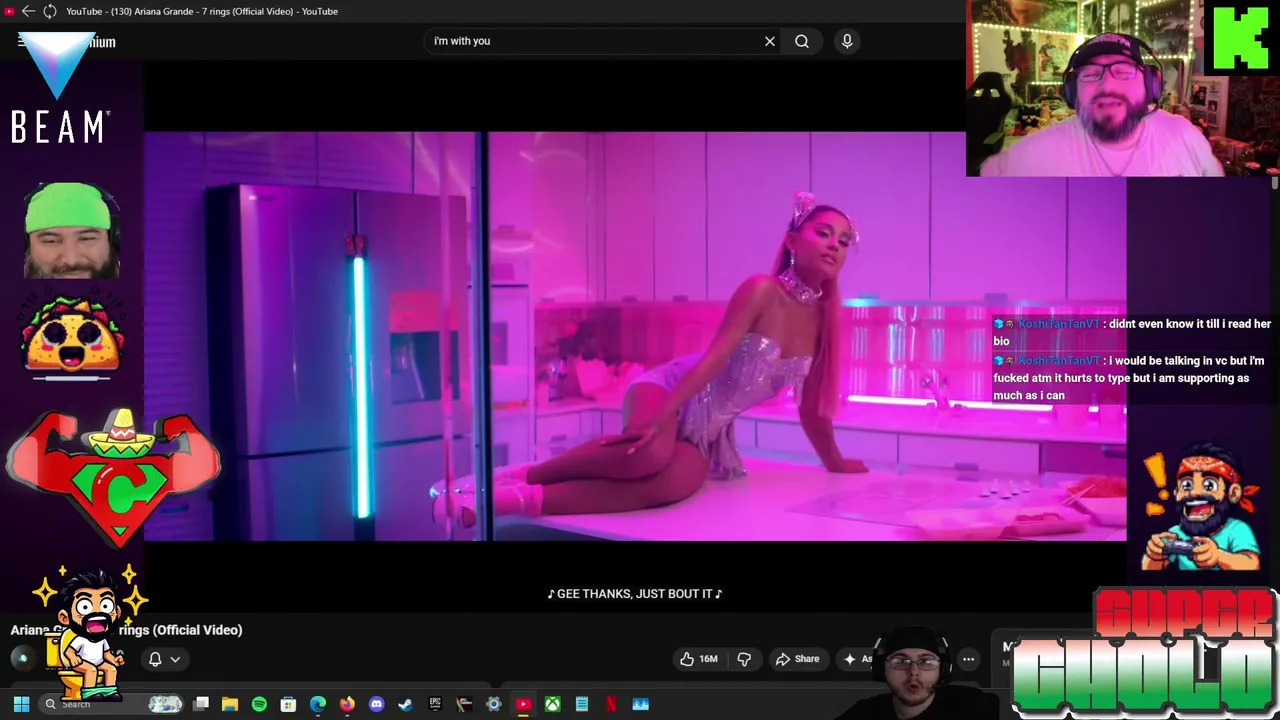Image resolution: width=1280 pixels, height=720 pixels.
Task: Open the Xbox app from the taskbar
Action: pos(552,704)
